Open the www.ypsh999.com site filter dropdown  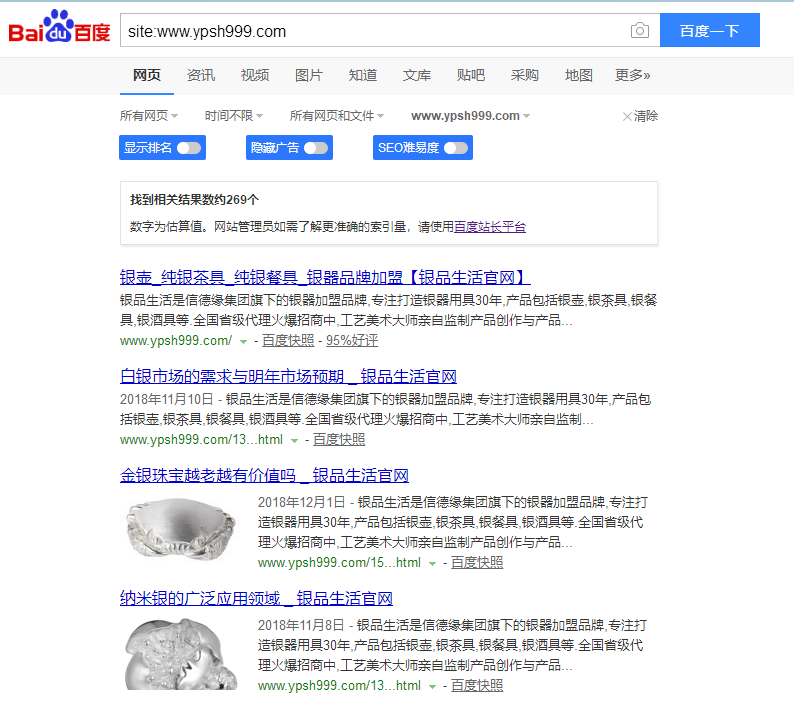tap(470, 116)
